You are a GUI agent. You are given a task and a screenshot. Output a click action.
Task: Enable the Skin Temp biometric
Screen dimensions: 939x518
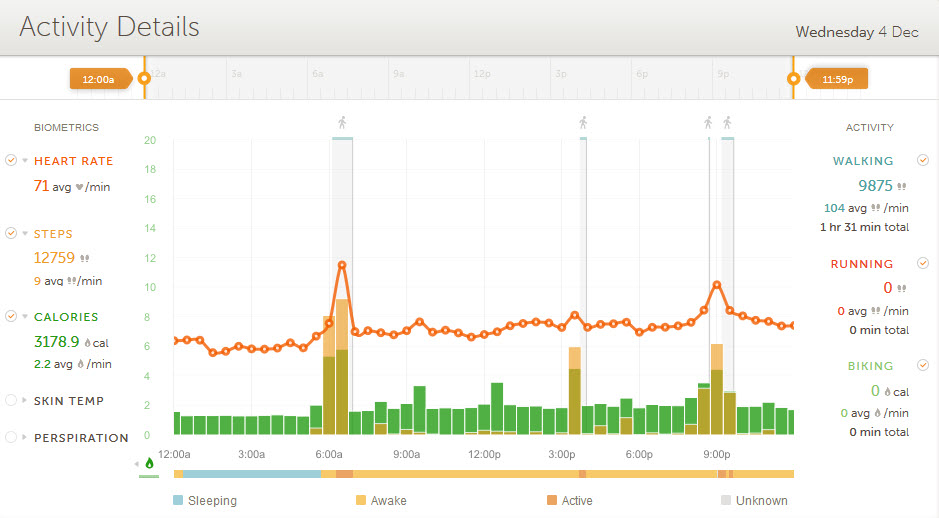coord(11,400)
